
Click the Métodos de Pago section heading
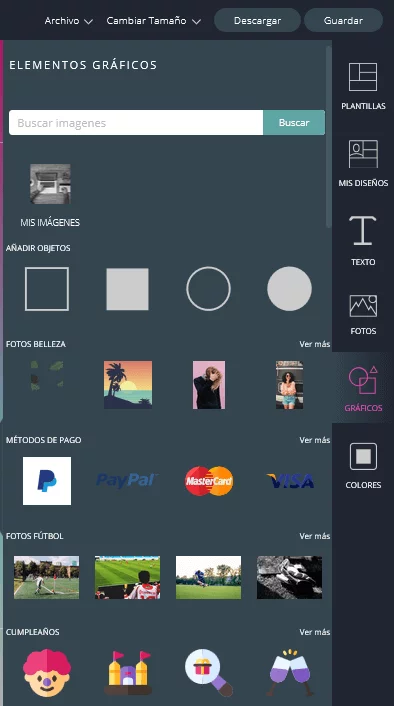(x=44, y=440)
